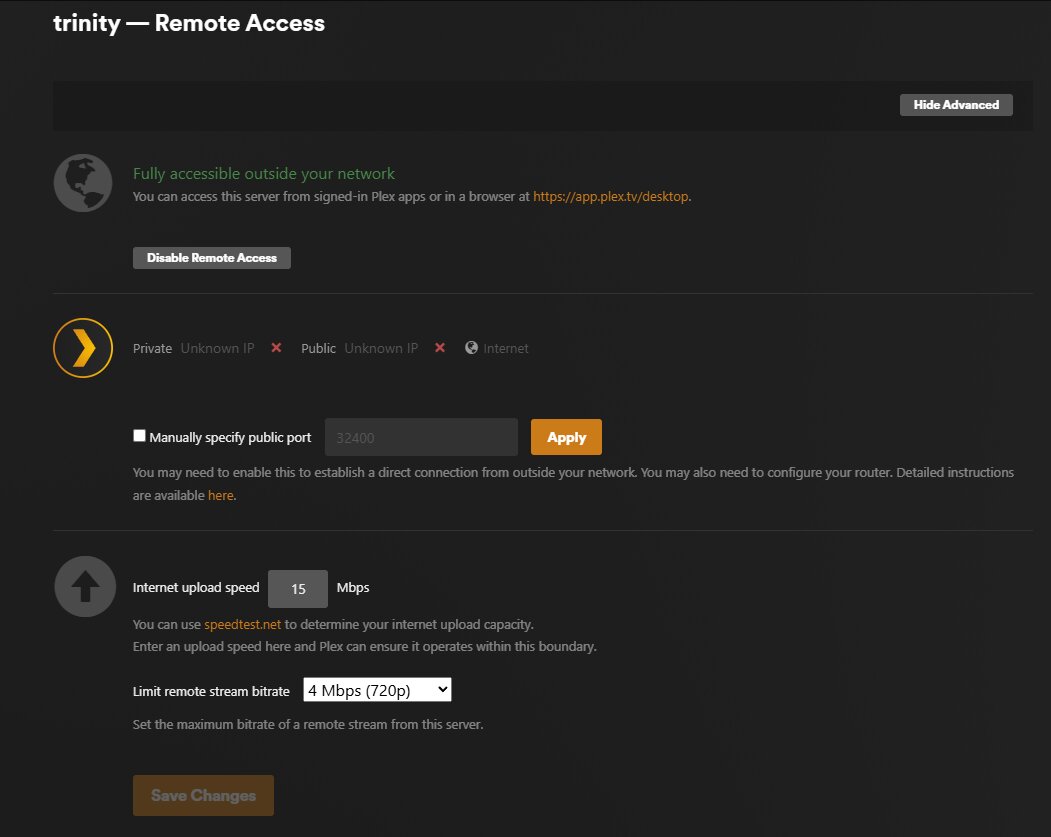Click the upload arrow circle icon
This screenshot has width=1051, height=837.
(83, 586)
